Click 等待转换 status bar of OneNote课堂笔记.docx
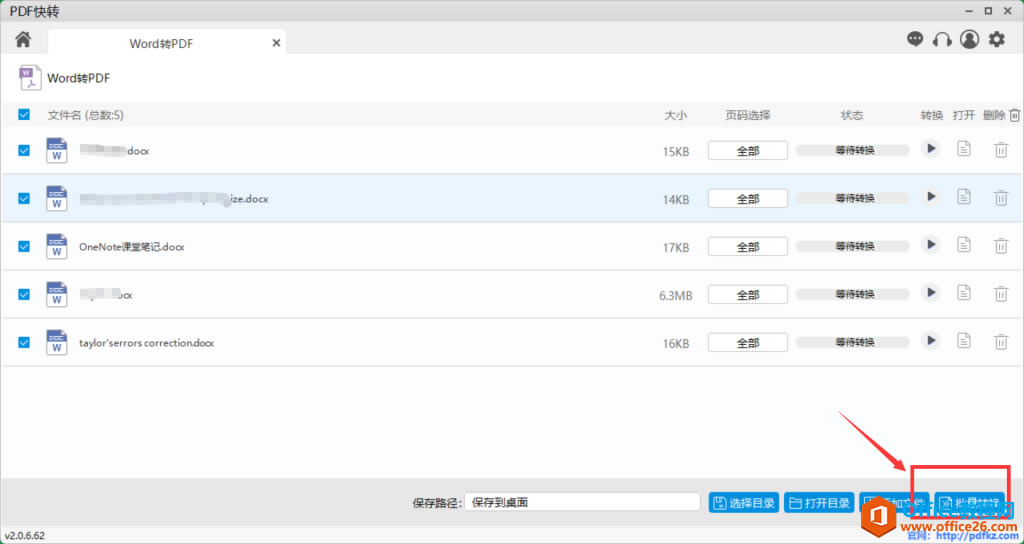This screenshot has height=544, width=1024. 852,246
